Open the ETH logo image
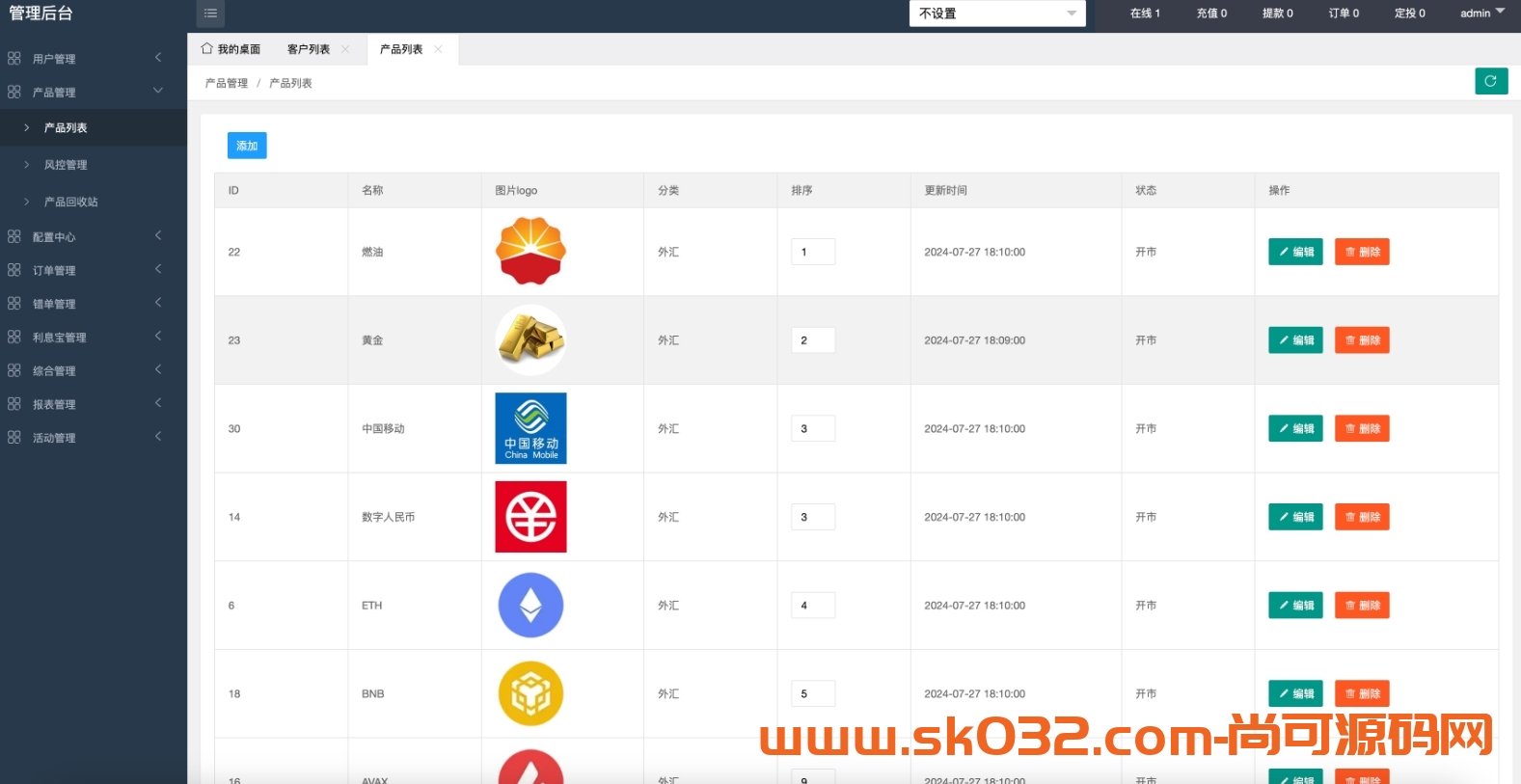The image size is (1521, 784). tap(530, 606)
